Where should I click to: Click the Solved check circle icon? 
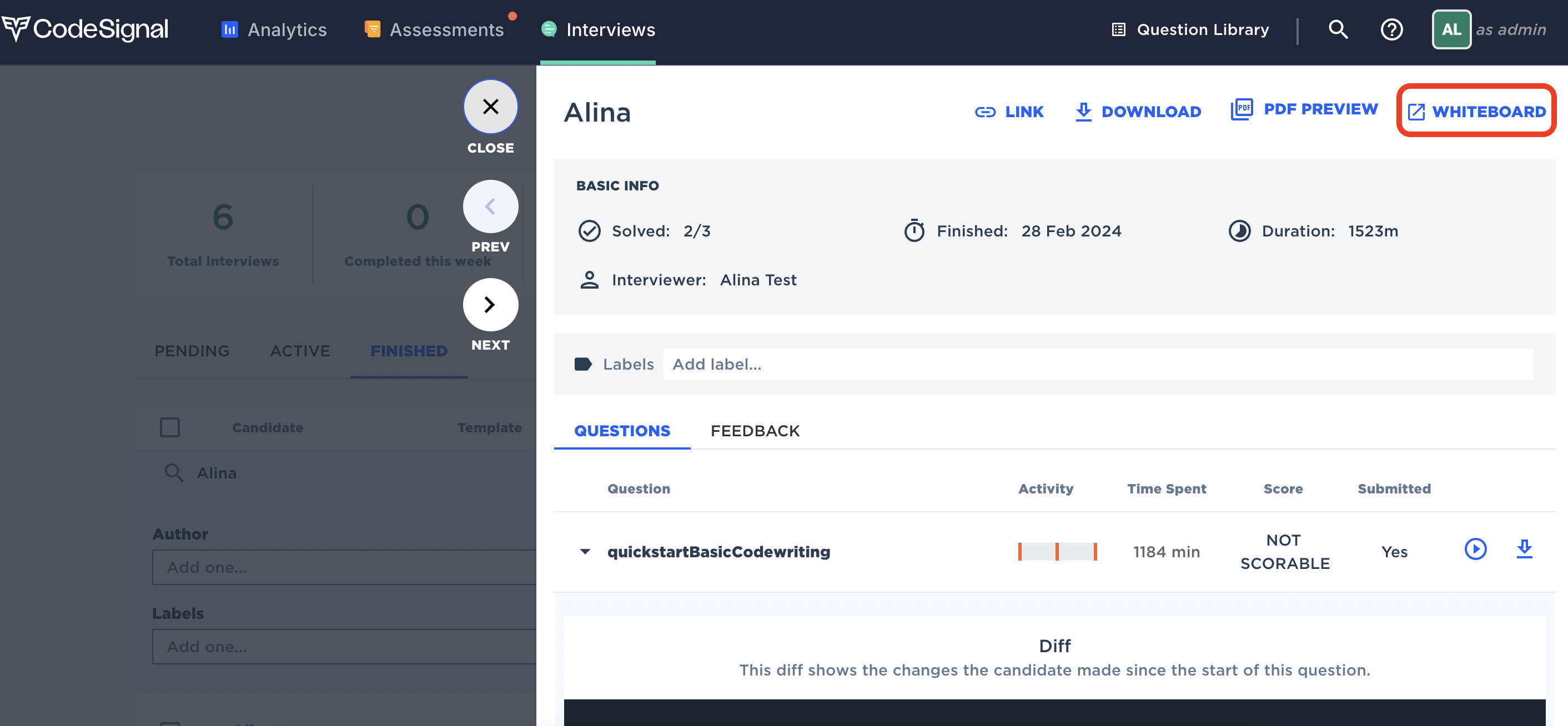click(589, 231)
